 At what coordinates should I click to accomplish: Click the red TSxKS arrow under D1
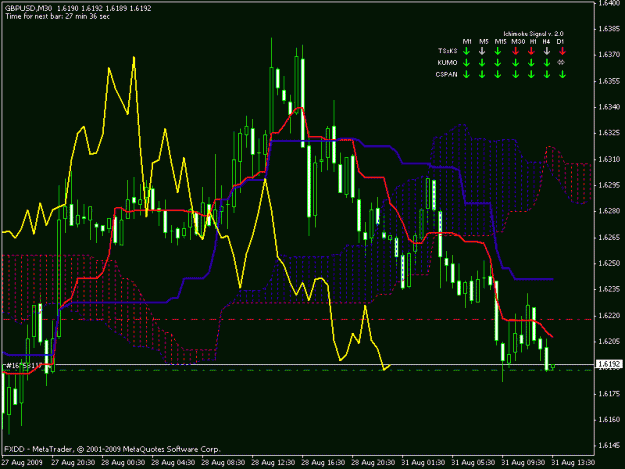[x=562, y=51]
